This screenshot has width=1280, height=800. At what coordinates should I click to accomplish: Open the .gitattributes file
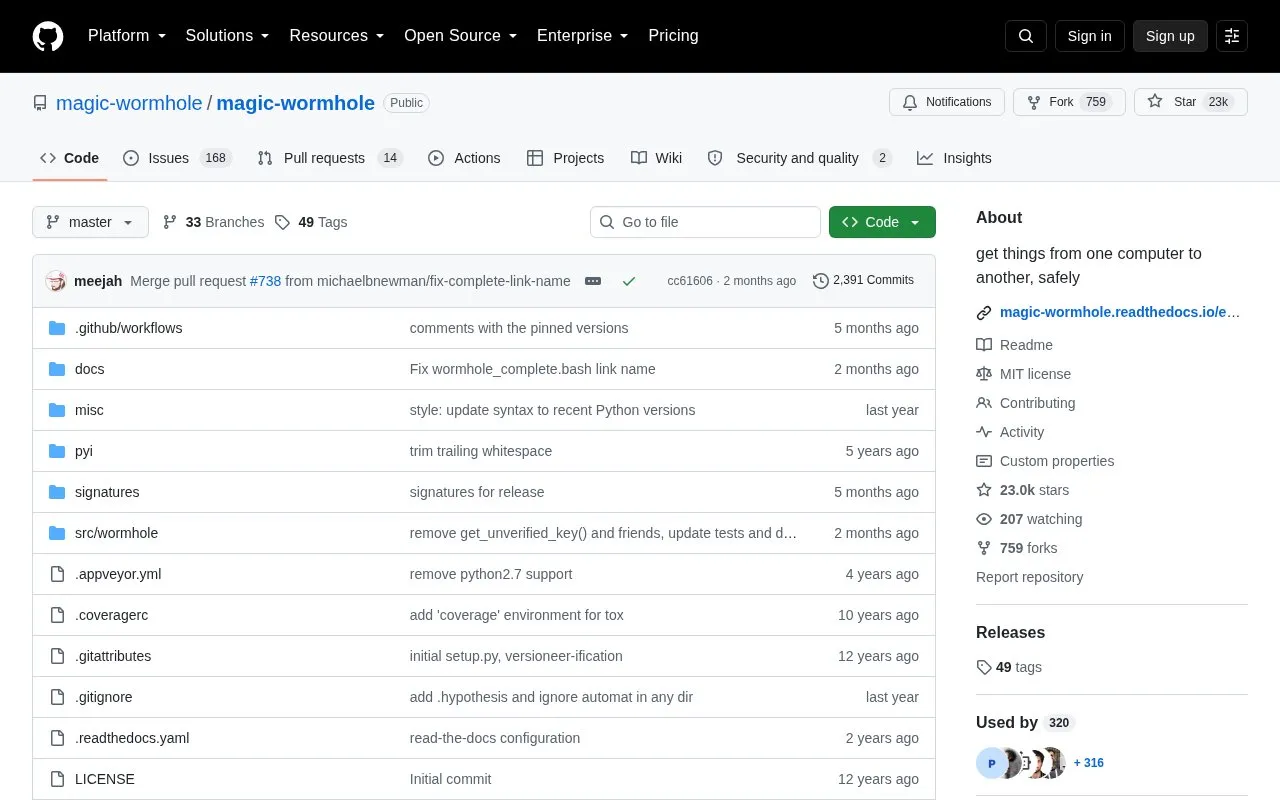pyautogui.click(x=113, y=656)
